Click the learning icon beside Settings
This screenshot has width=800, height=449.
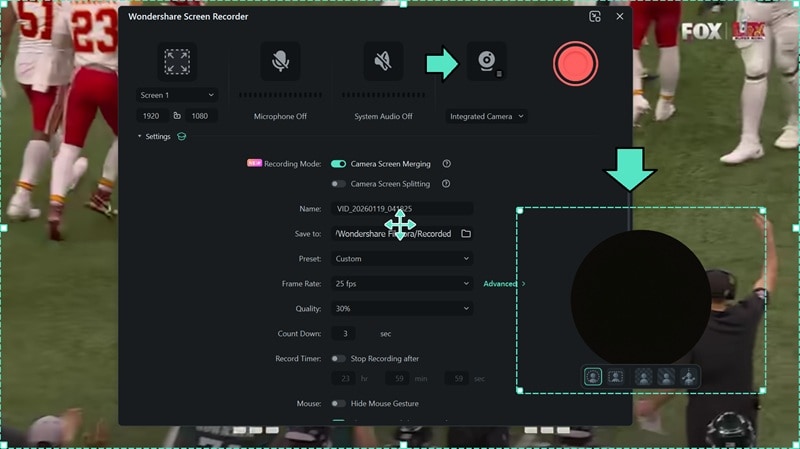[x=182, y=137]
